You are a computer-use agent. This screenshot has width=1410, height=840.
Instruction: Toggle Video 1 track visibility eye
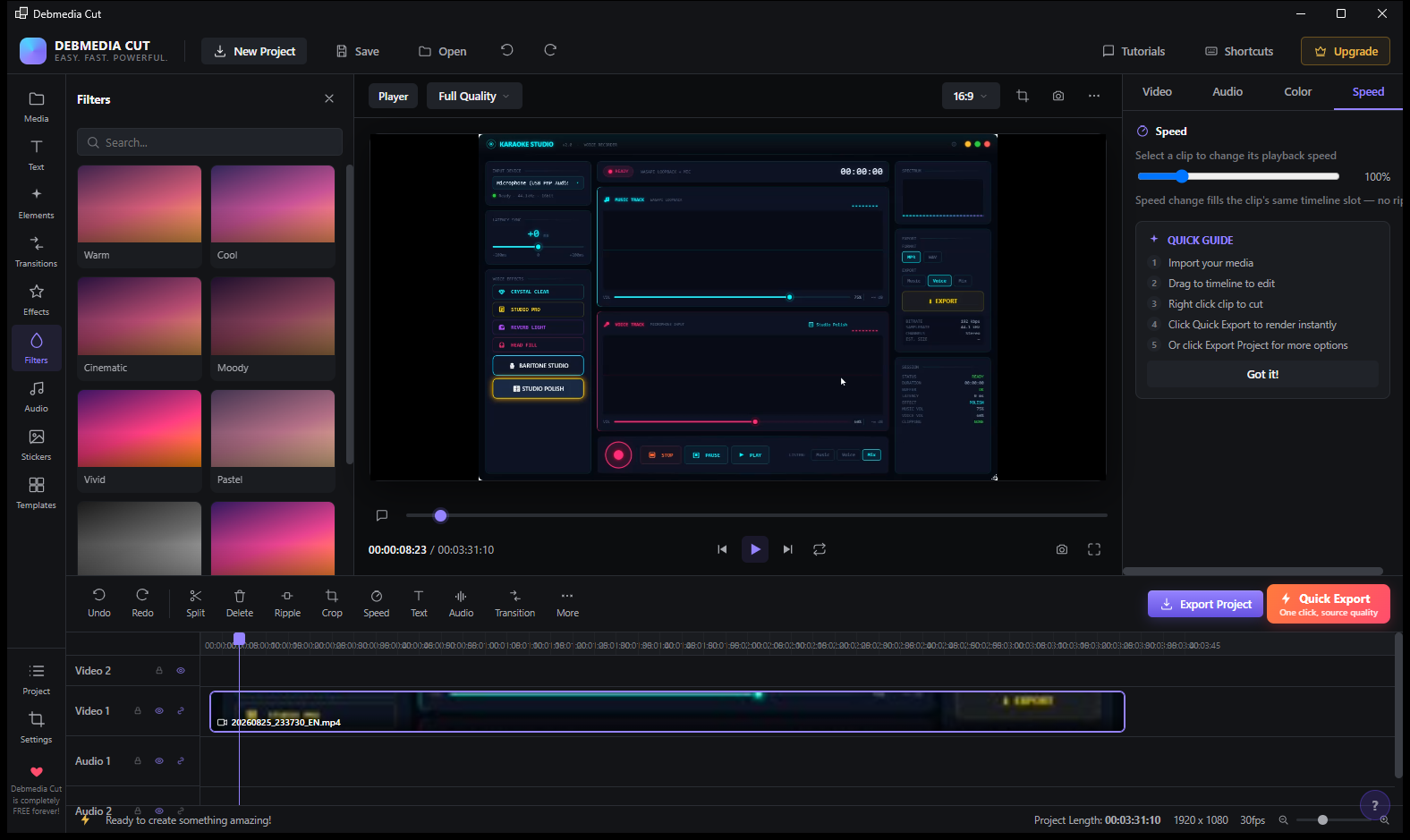pyautogui.click(x=159, y=711)
